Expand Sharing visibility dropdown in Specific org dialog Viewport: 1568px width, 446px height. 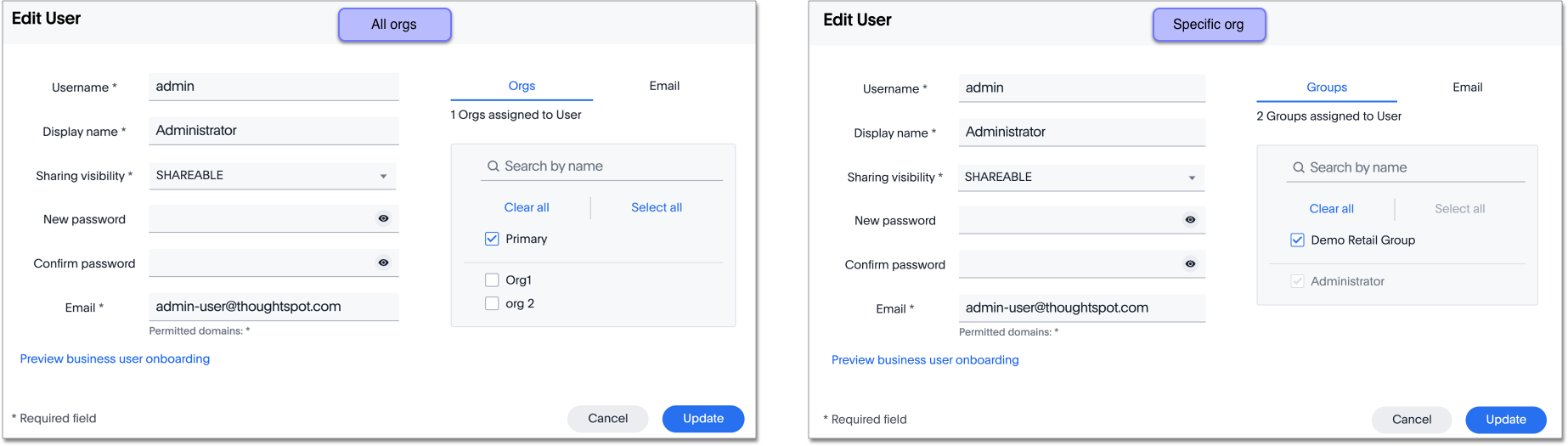[1192, 178]
